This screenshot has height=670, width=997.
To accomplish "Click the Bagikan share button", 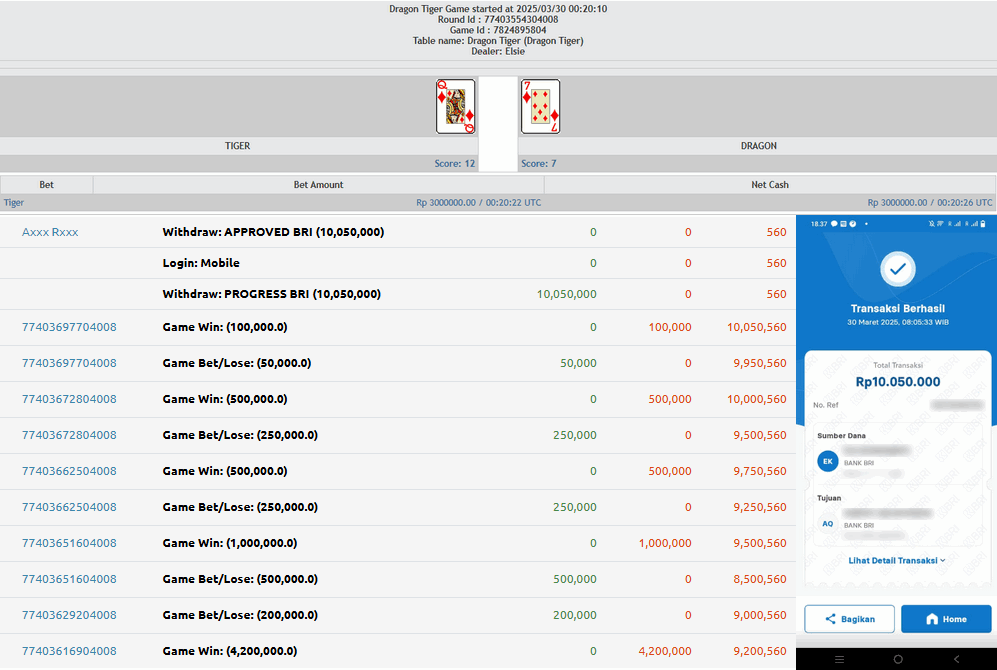I will coord(848,619).
